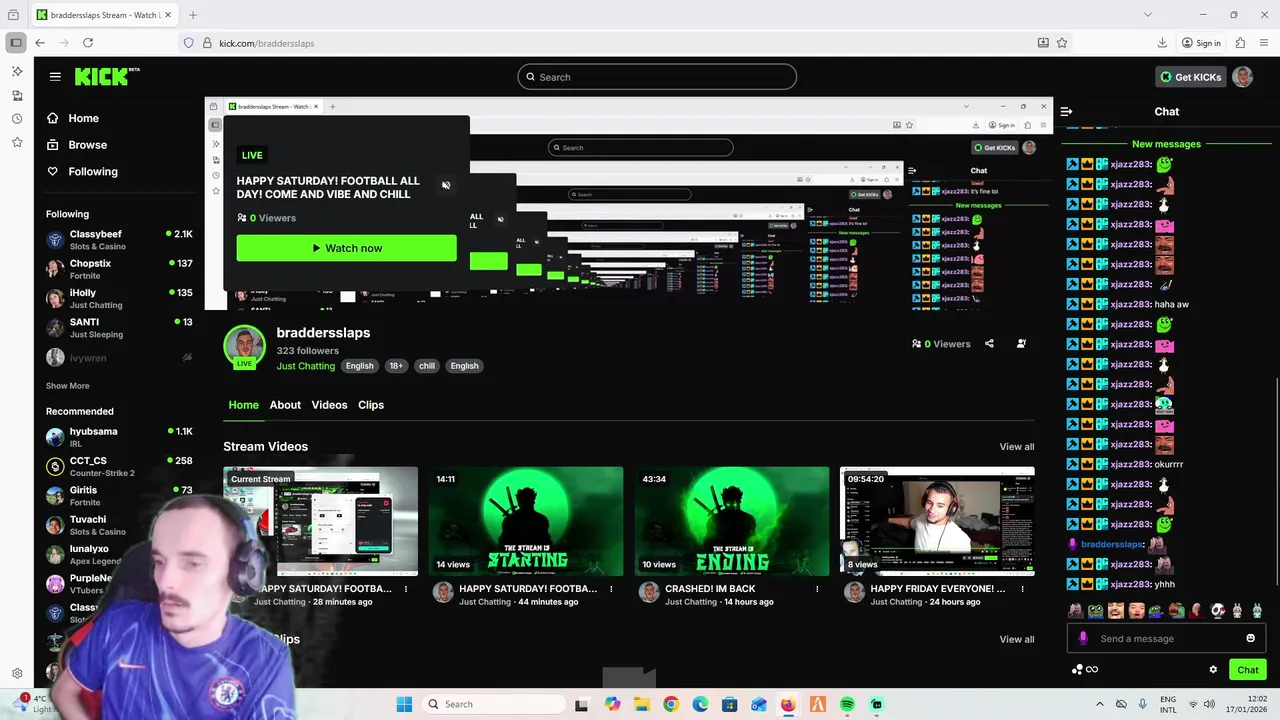Open the 43:34 Stream Is Ending video
Viewport: 1280px width, 720px height.
(x=732, y=521)
